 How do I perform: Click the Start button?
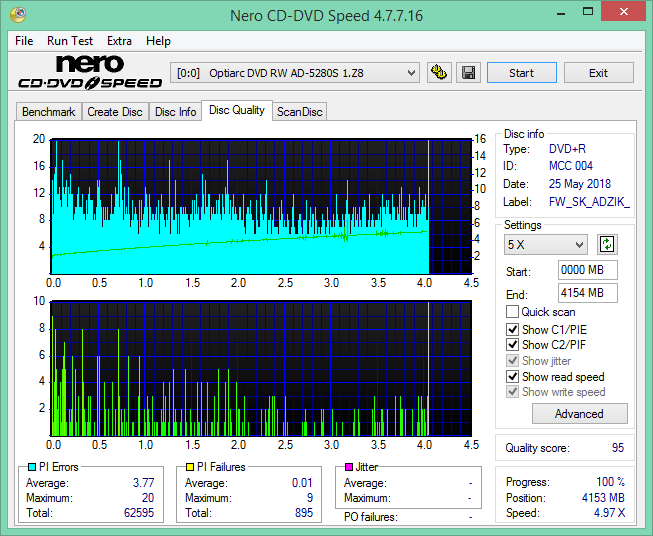coord(522,73)
